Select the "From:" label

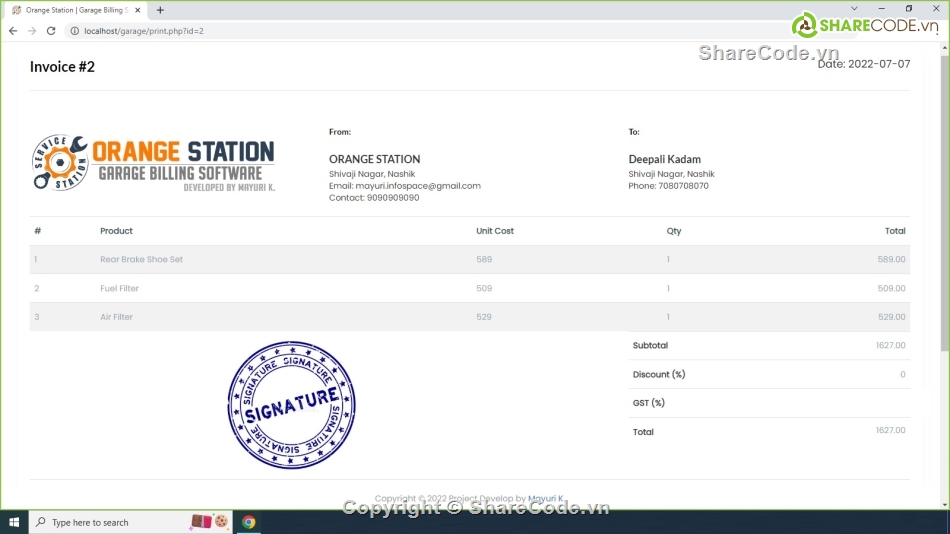[x=340, y=132]
